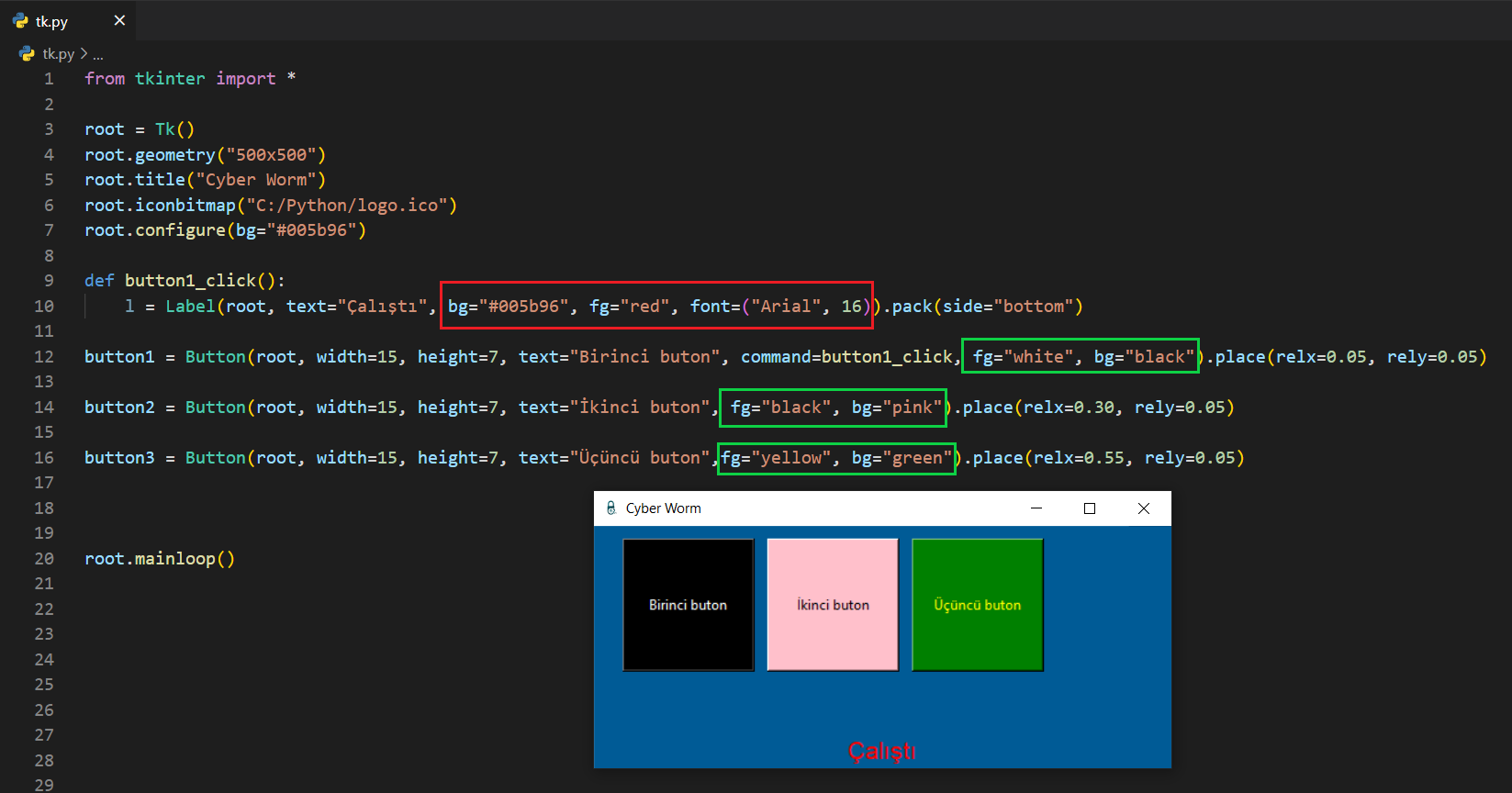Screen dimensions: 1512x793
Task: Click the red "Çalıştı" label text
Action: pyautogui.click(x=881, y=752)
